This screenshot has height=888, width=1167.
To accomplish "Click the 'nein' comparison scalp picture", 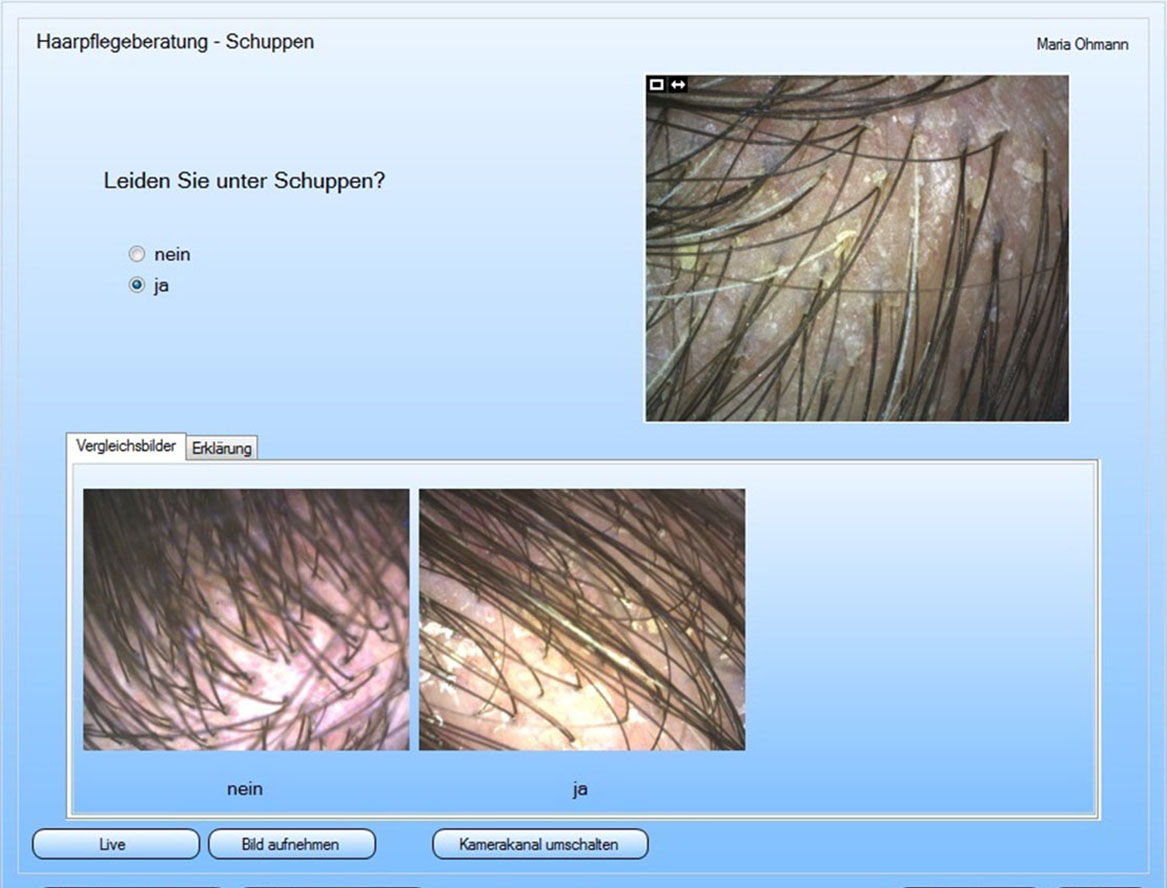I will pyautogui.click(x=246, y=619).
